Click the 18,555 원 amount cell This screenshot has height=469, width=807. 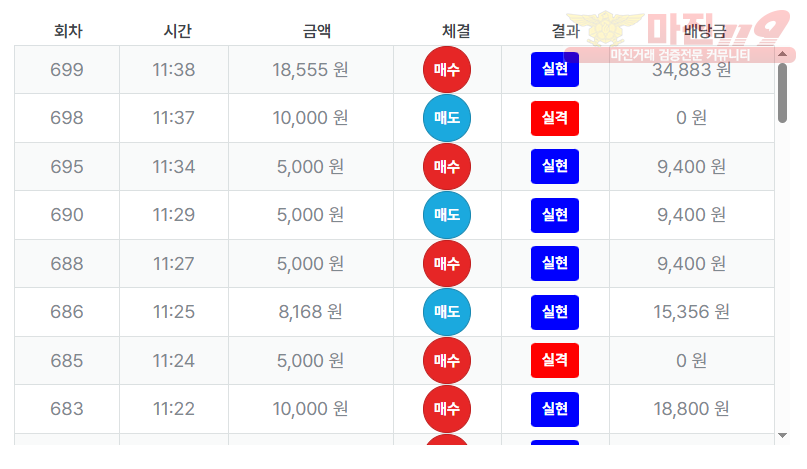(311, 70)
